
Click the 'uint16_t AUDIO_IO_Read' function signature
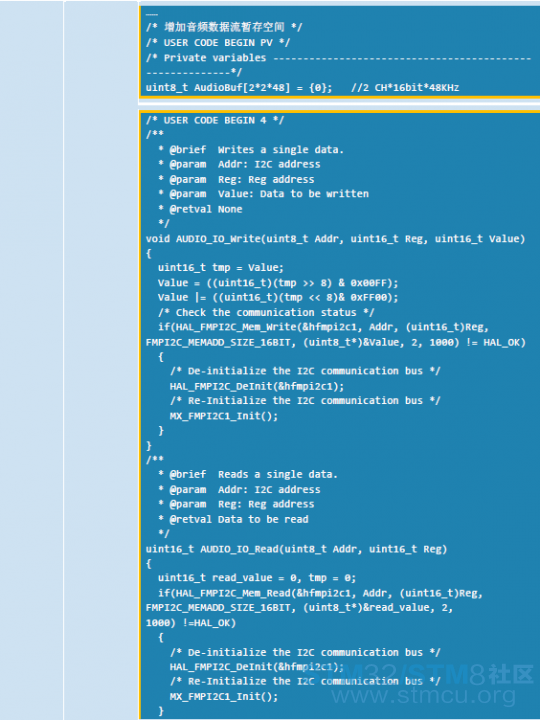297,549
